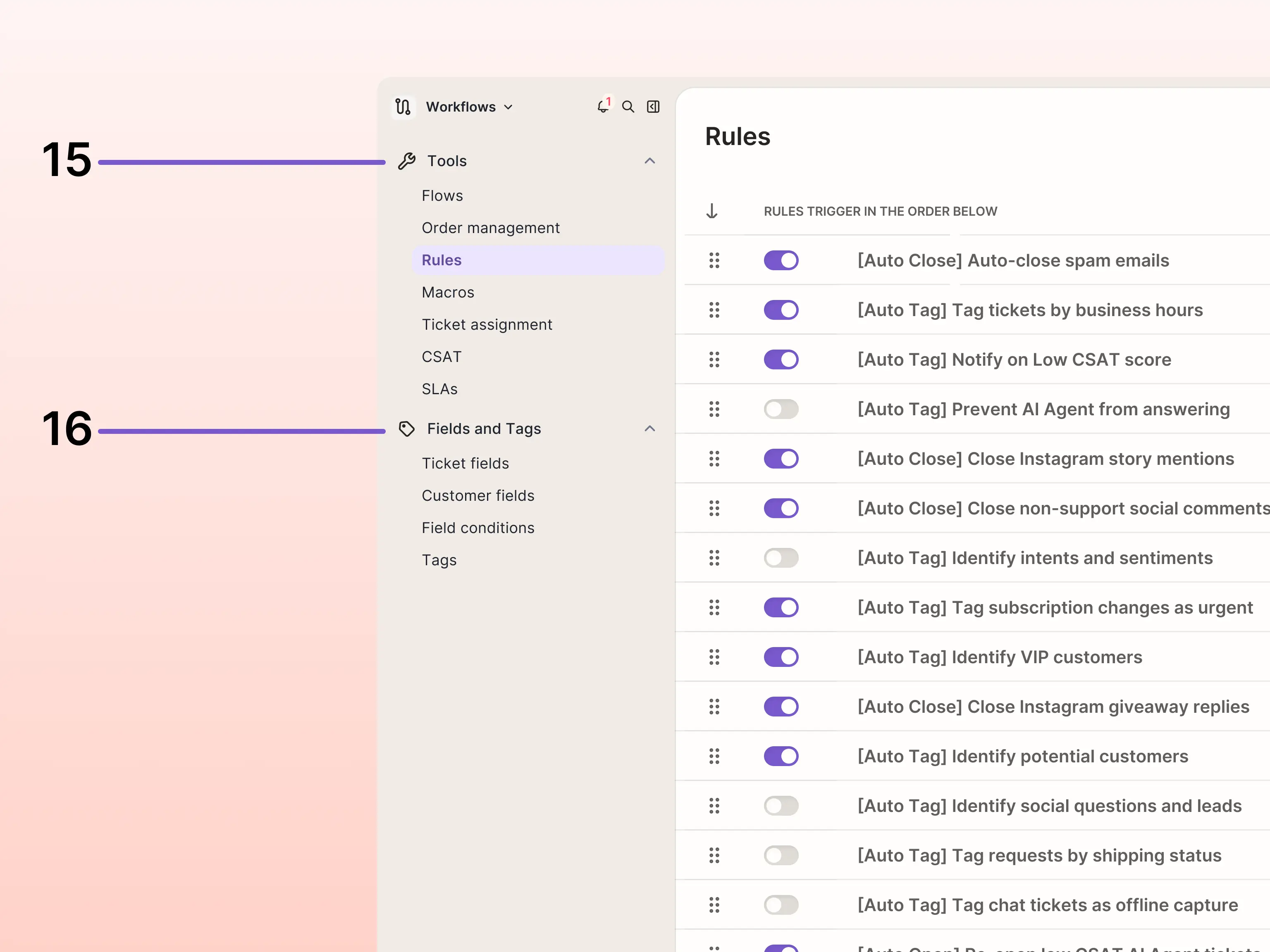Open rule Notify on Low CSAT score

pos(1015,360)
